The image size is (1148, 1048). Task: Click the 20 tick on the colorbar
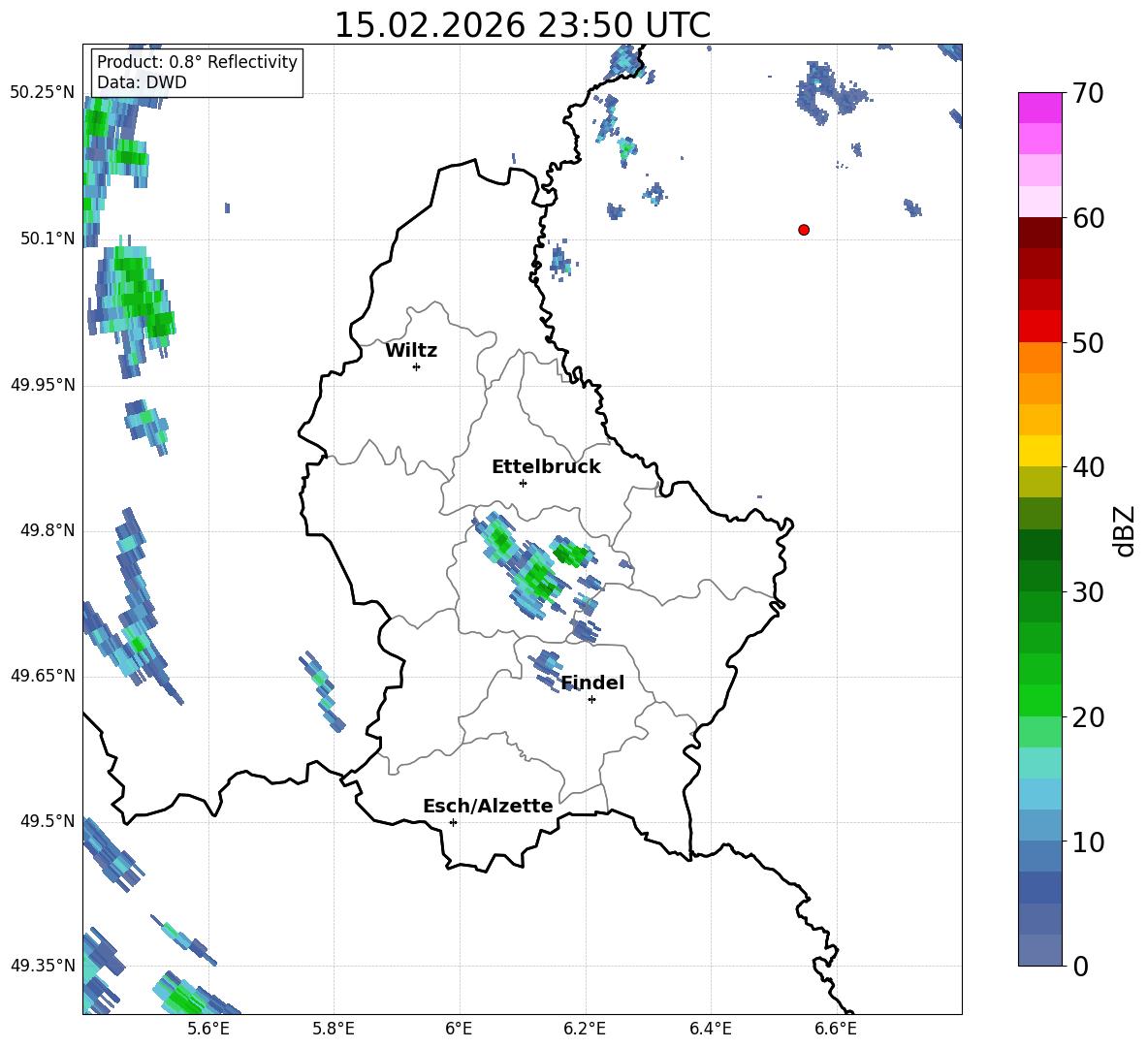pyautogui.click(x=1087, y=717)
